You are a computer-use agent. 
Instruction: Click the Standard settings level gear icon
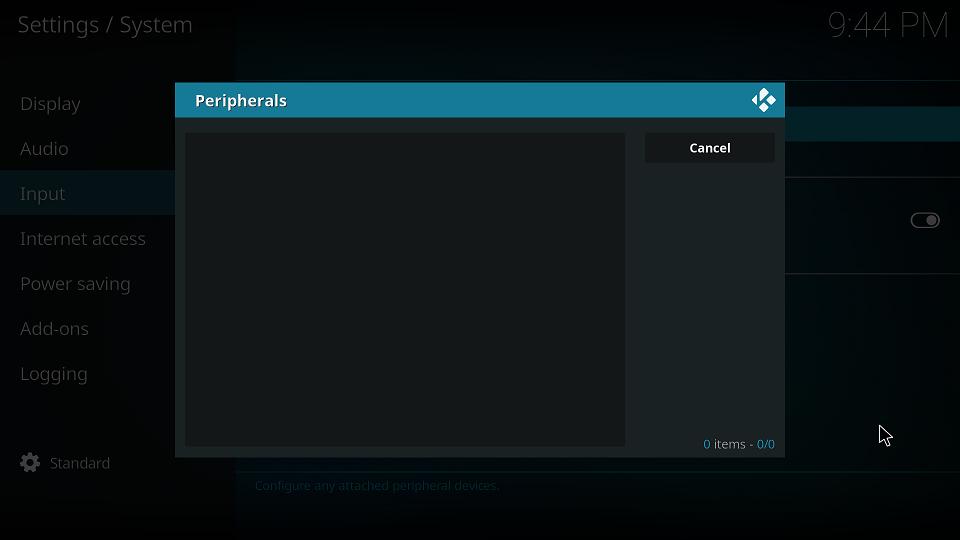(x=30, y=463)
